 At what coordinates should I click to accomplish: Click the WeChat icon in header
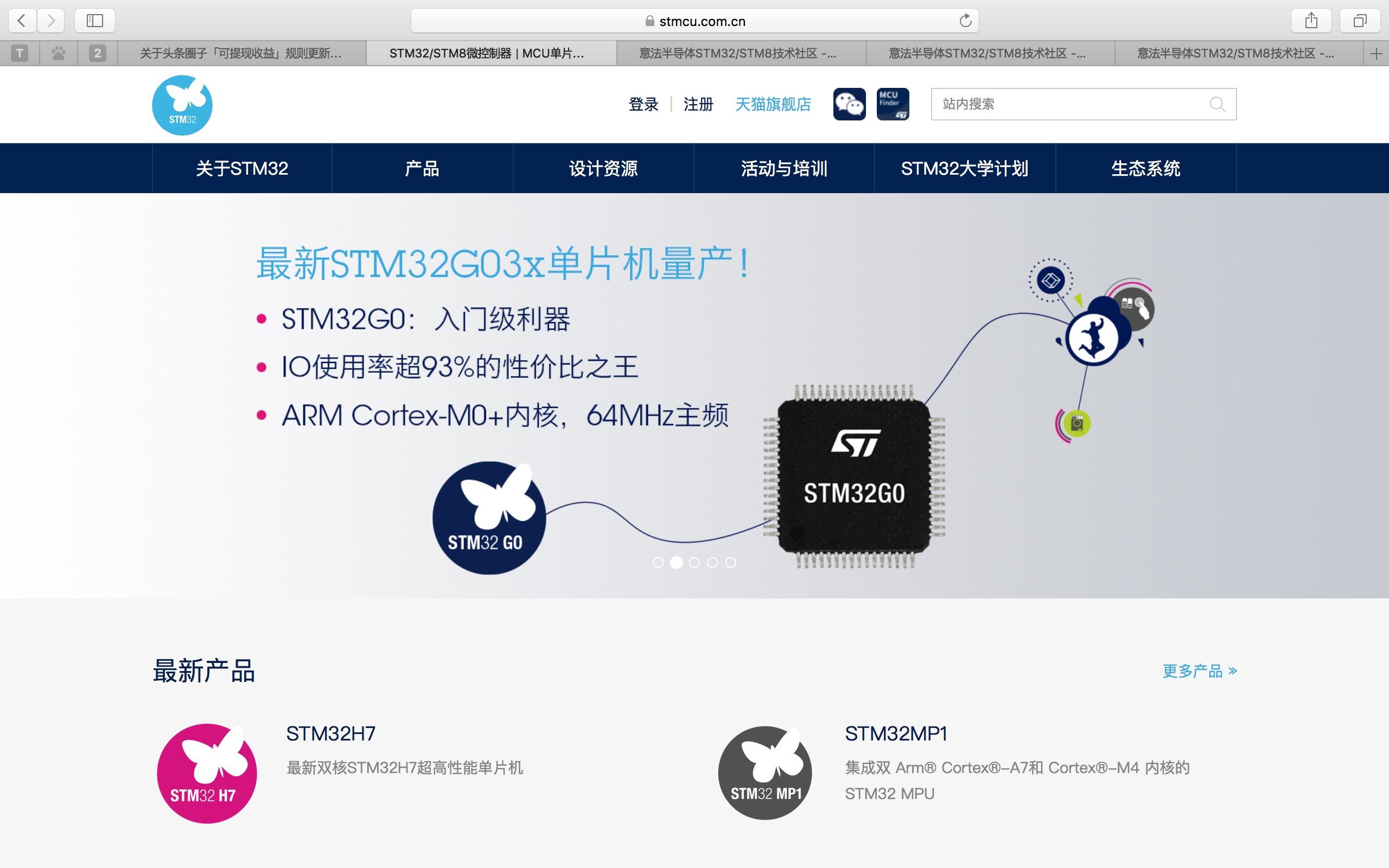point(849,104)
